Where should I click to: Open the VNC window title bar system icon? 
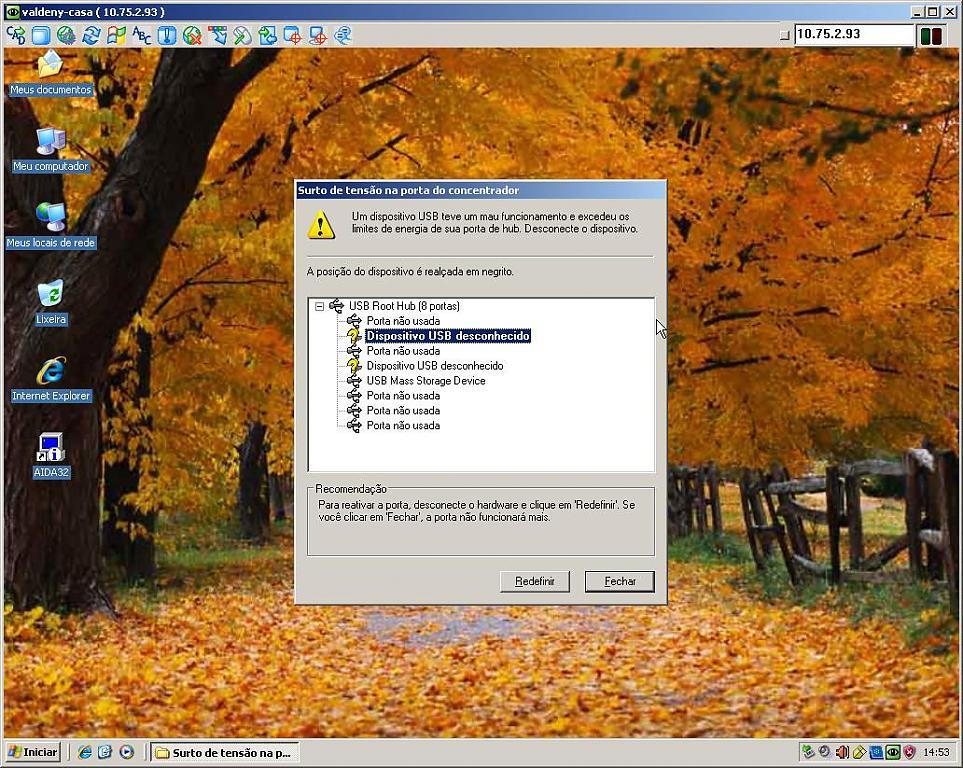point(12,12)
